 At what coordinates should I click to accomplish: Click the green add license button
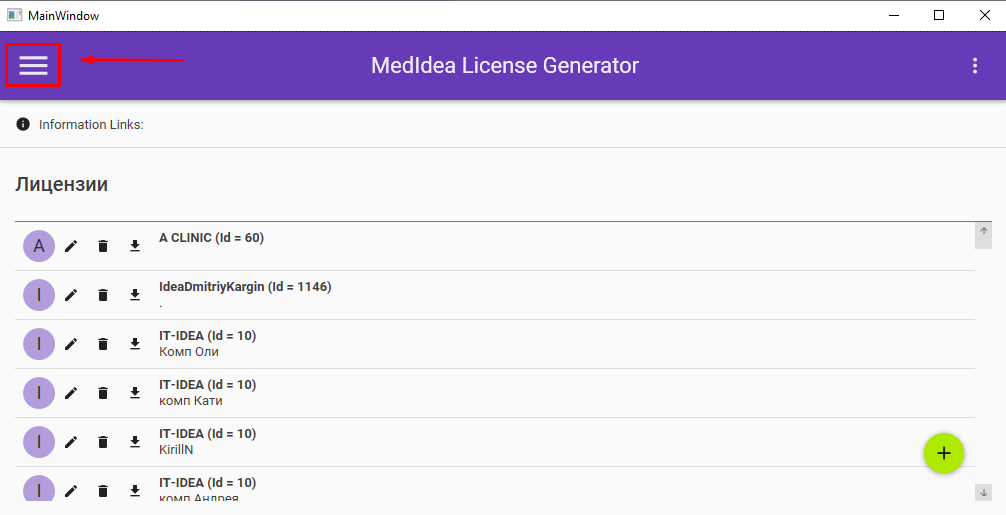pyautogui.click(x=944, y=453)
